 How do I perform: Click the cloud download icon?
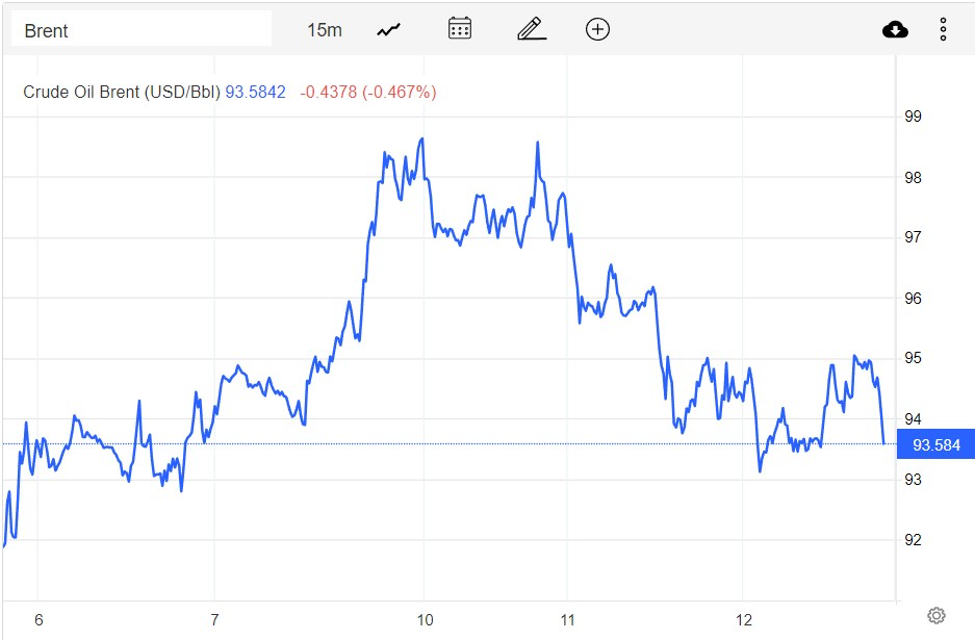pyautogui.click(x=895, y=30)
